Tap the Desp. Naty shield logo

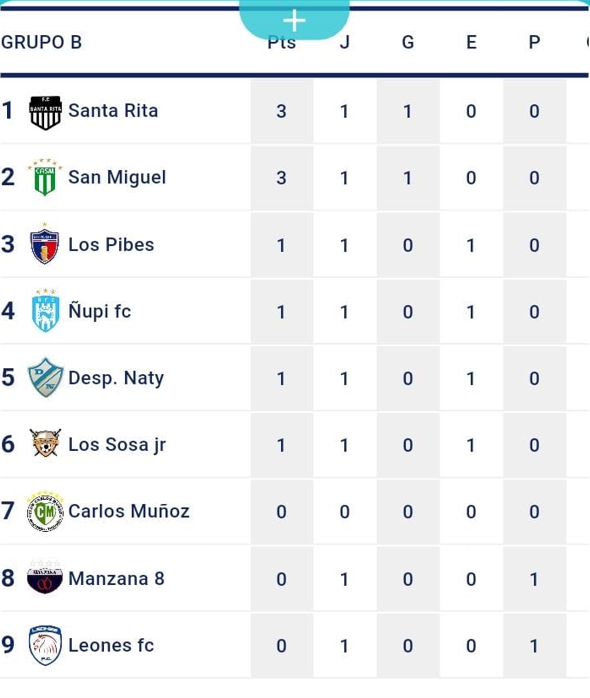tap(45, 377)
